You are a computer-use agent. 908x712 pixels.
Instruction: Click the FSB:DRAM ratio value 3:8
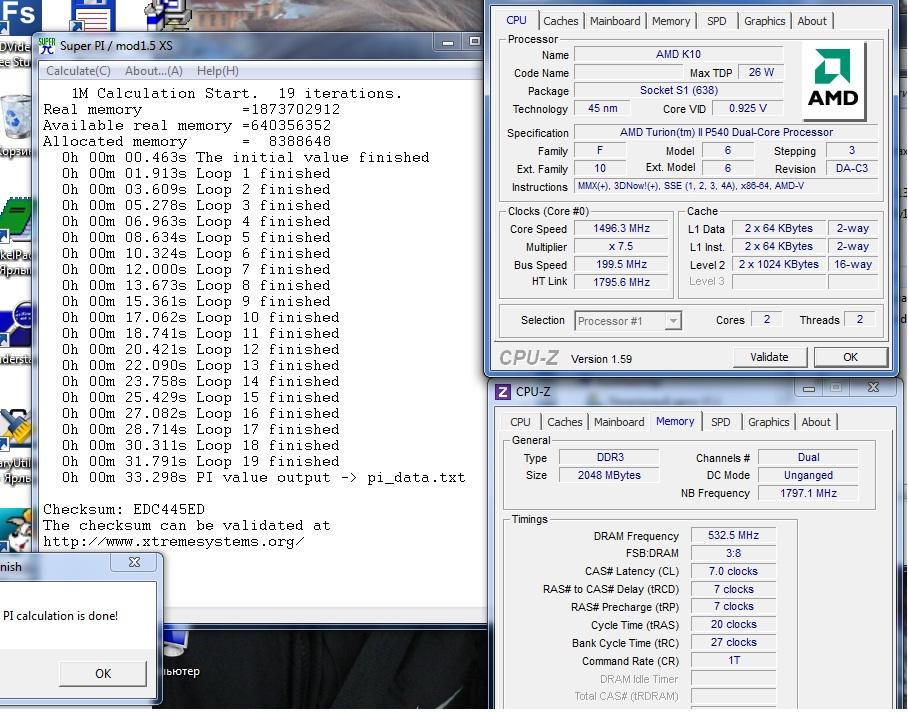point(733,553)
